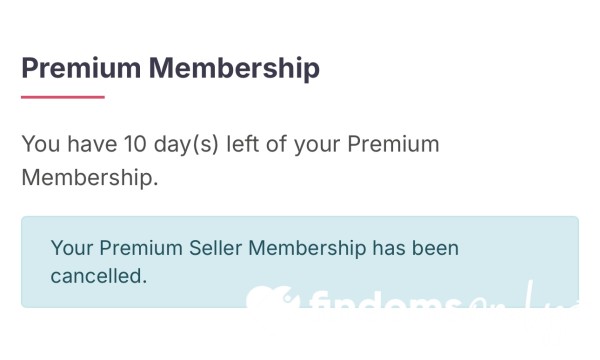This screenshot has width=600, height=360.
Task: Click the word "cancelled." in the notice
Action: (x=99, y=276)
